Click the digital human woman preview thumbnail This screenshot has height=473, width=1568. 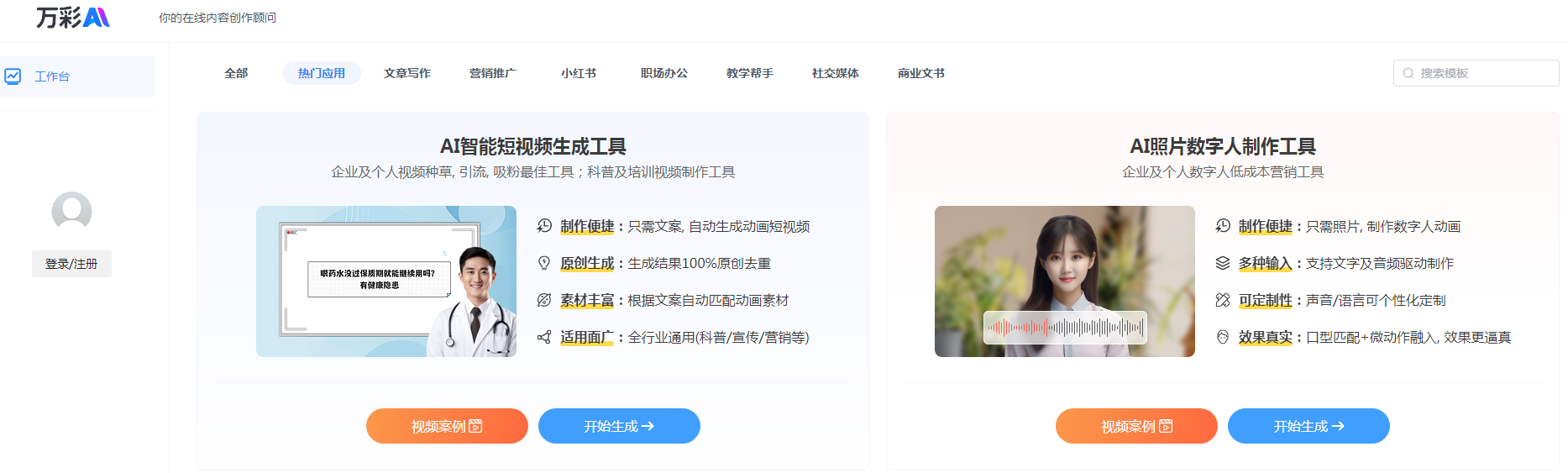coord(1064,281)
